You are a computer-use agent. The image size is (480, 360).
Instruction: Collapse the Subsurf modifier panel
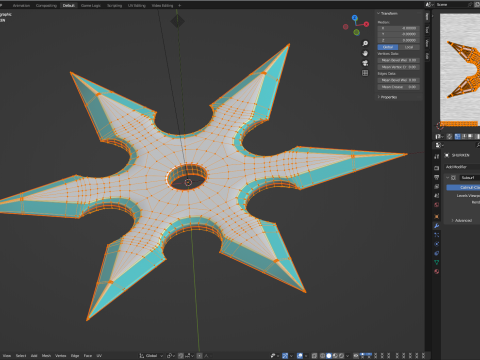447,178
